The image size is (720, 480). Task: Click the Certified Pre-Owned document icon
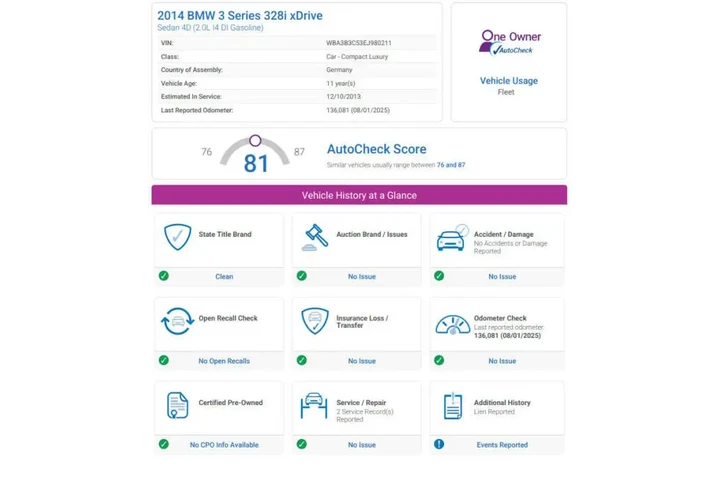tap(178, 405)
